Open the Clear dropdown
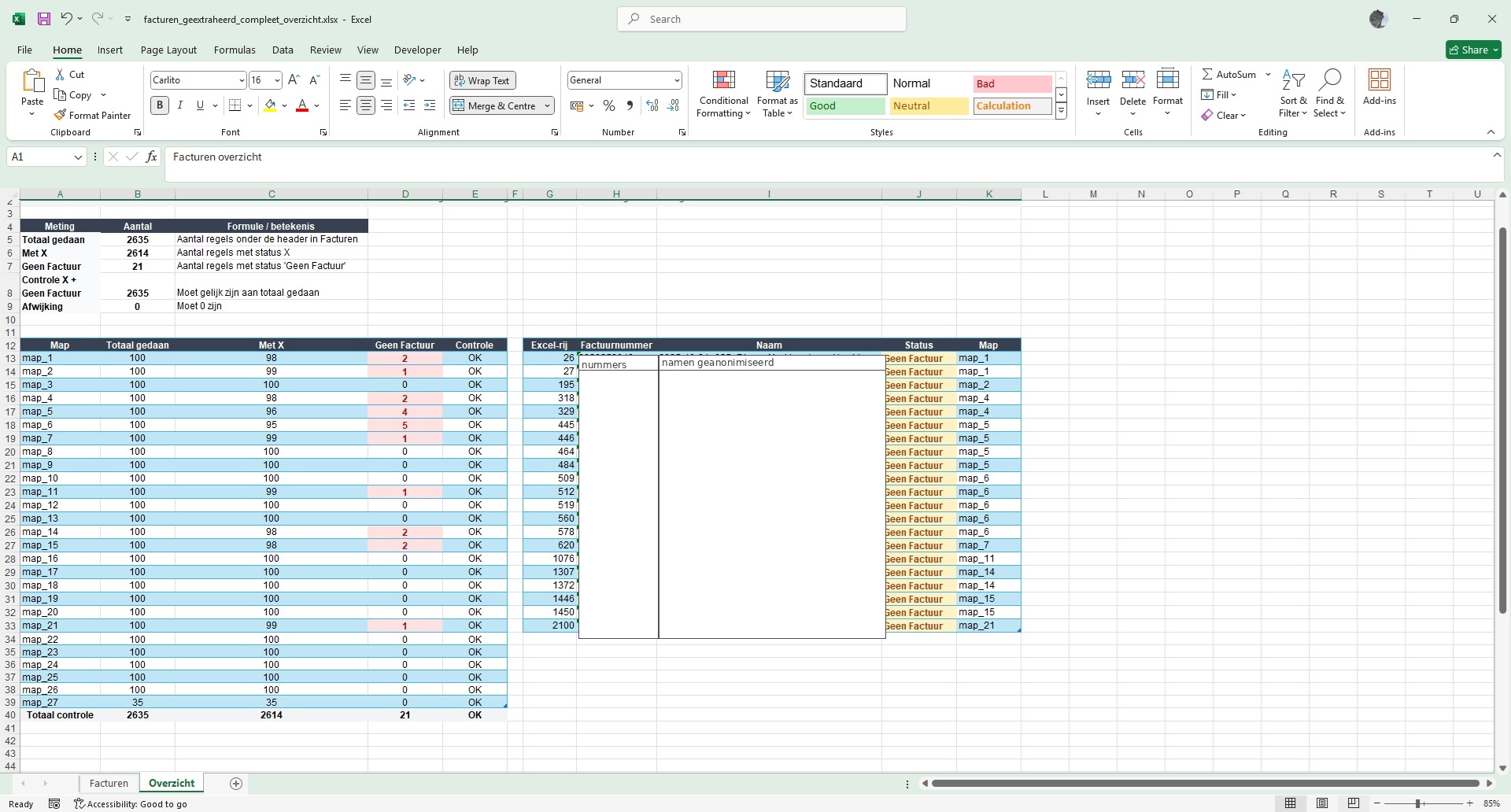This screenshot has height=812, width=1511. point(1224,115)
